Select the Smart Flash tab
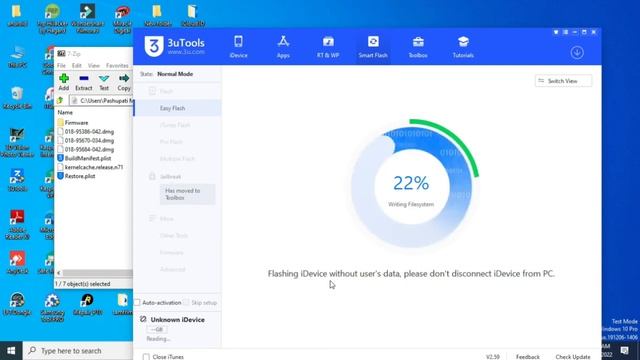640x360 pixels. [373, 47]
